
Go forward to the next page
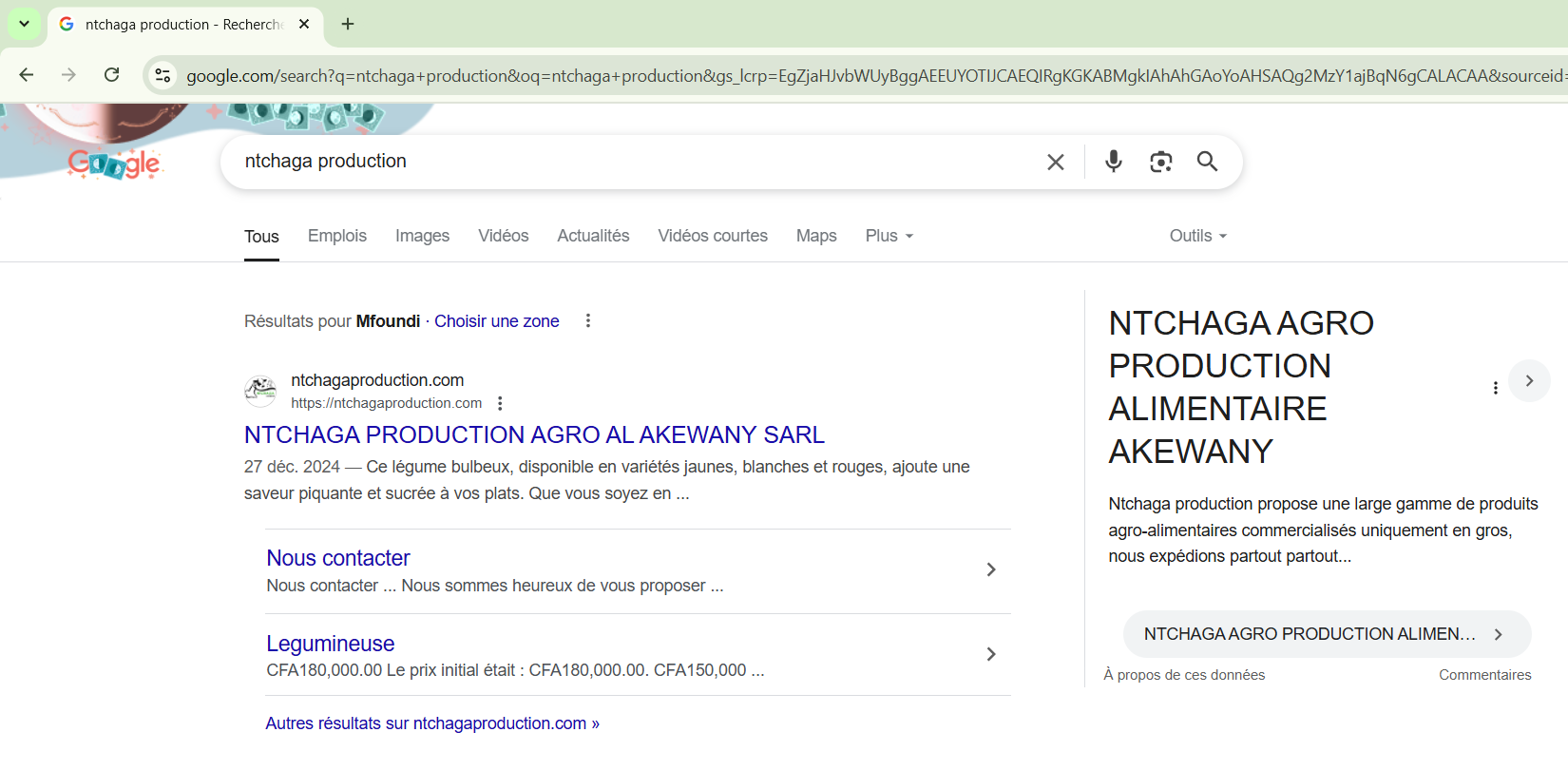click(68, 74)
